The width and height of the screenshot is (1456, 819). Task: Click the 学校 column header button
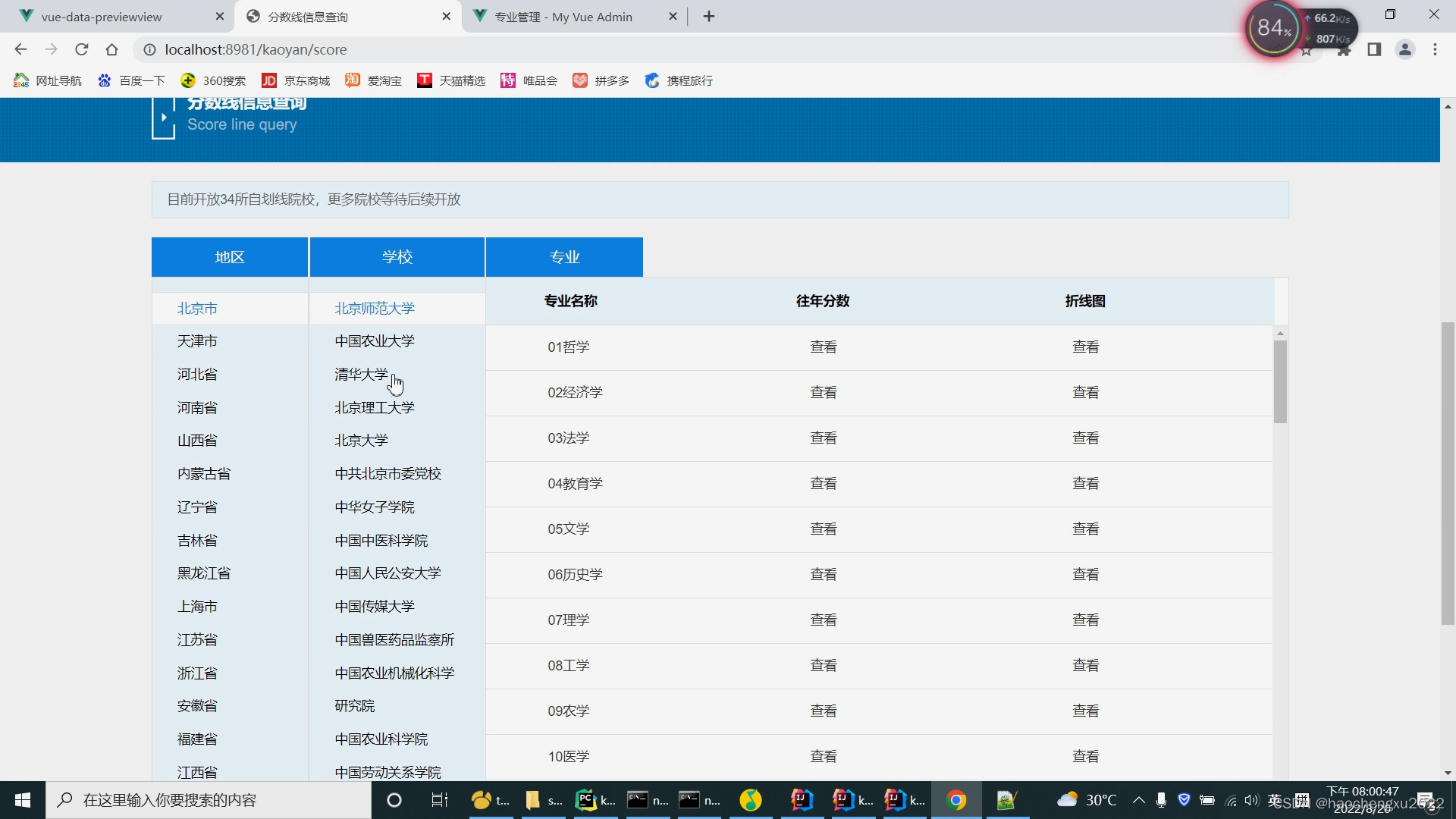coord(397,257)
